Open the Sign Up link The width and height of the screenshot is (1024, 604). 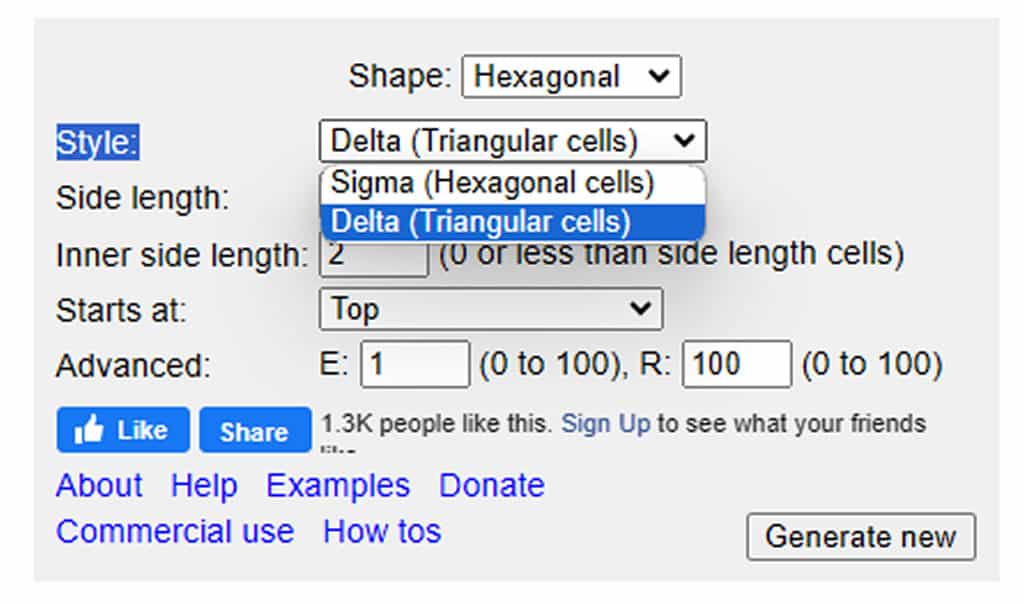point(605,424)
